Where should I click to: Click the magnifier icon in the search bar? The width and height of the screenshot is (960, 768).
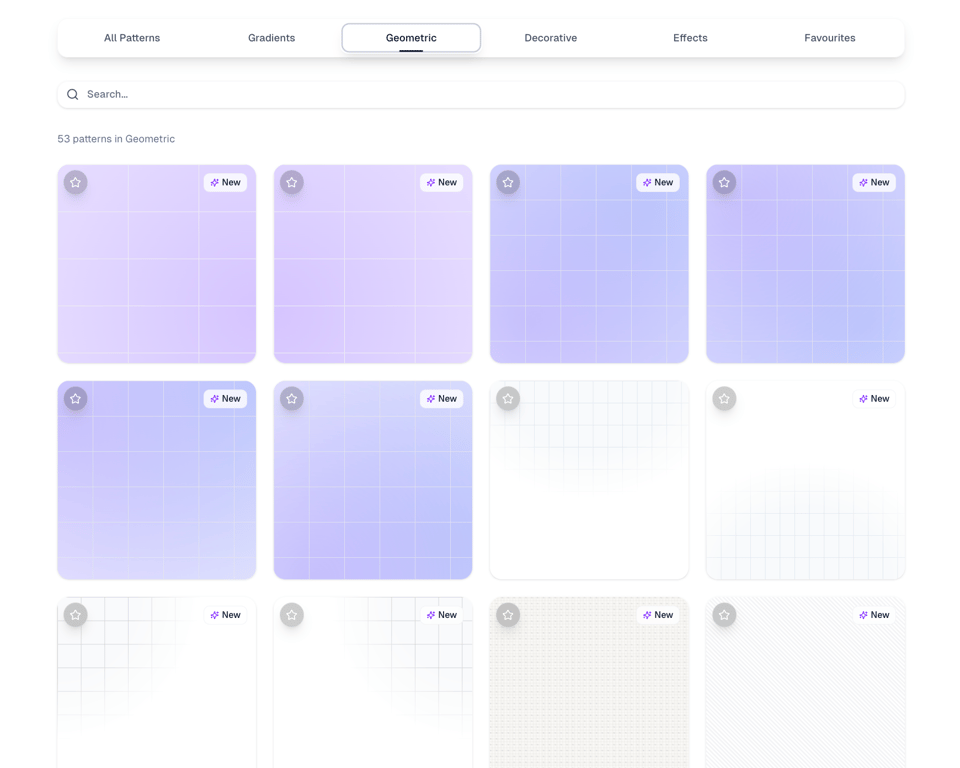[73, 95]
